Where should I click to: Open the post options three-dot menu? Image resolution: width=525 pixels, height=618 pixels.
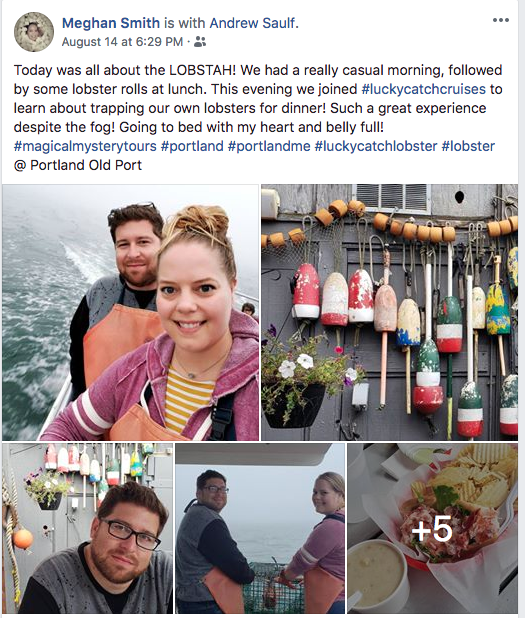click(x=501, y=20)
